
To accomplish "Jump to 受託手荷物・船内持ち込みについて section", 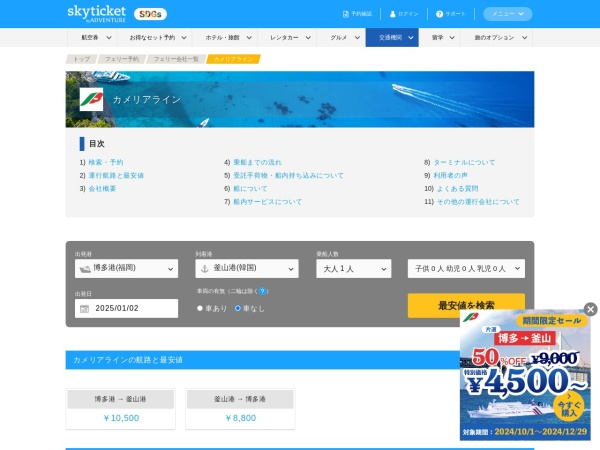I will [x=288, y=176].
